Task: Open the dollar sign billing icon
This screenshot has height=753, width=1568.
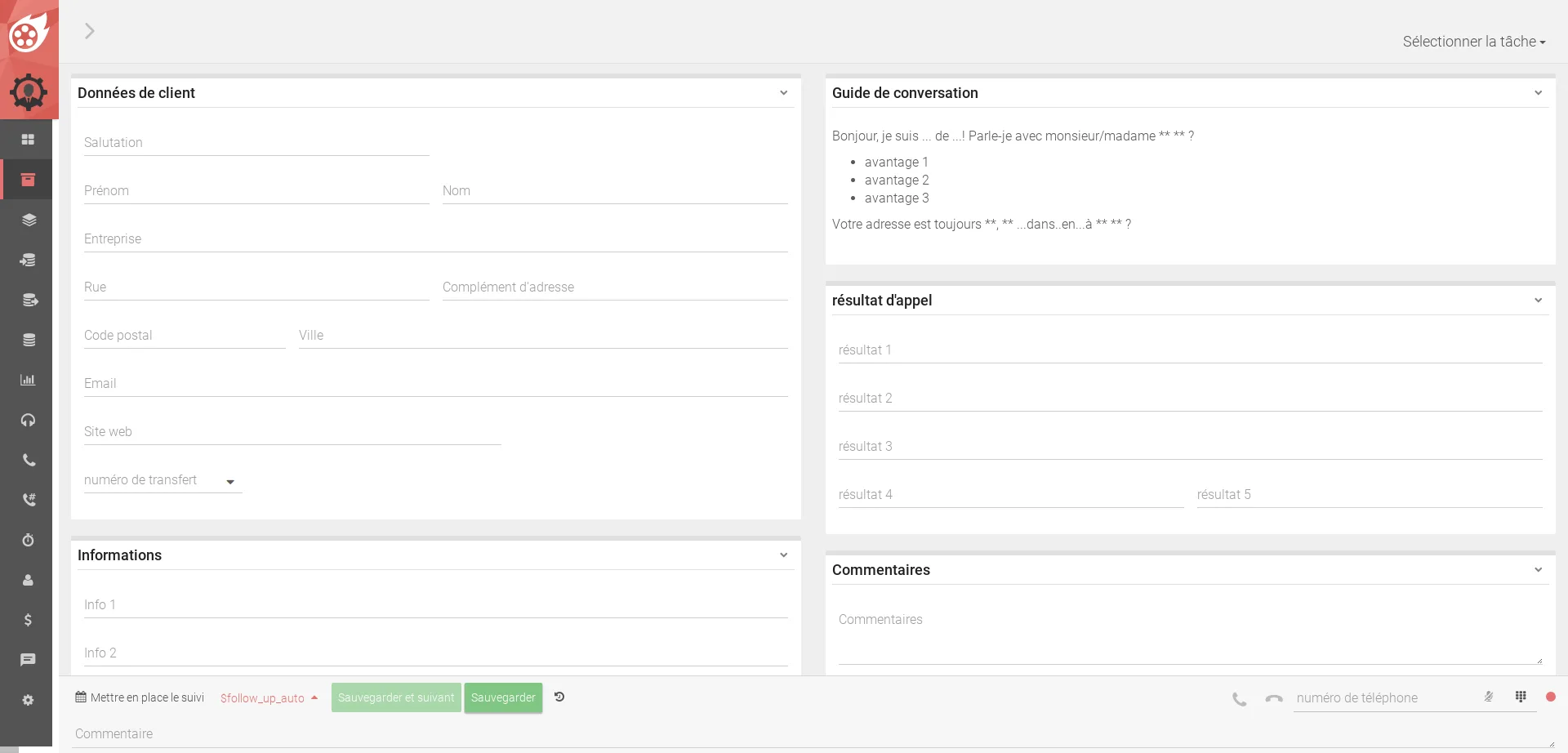Action: [x=28, y=620]
